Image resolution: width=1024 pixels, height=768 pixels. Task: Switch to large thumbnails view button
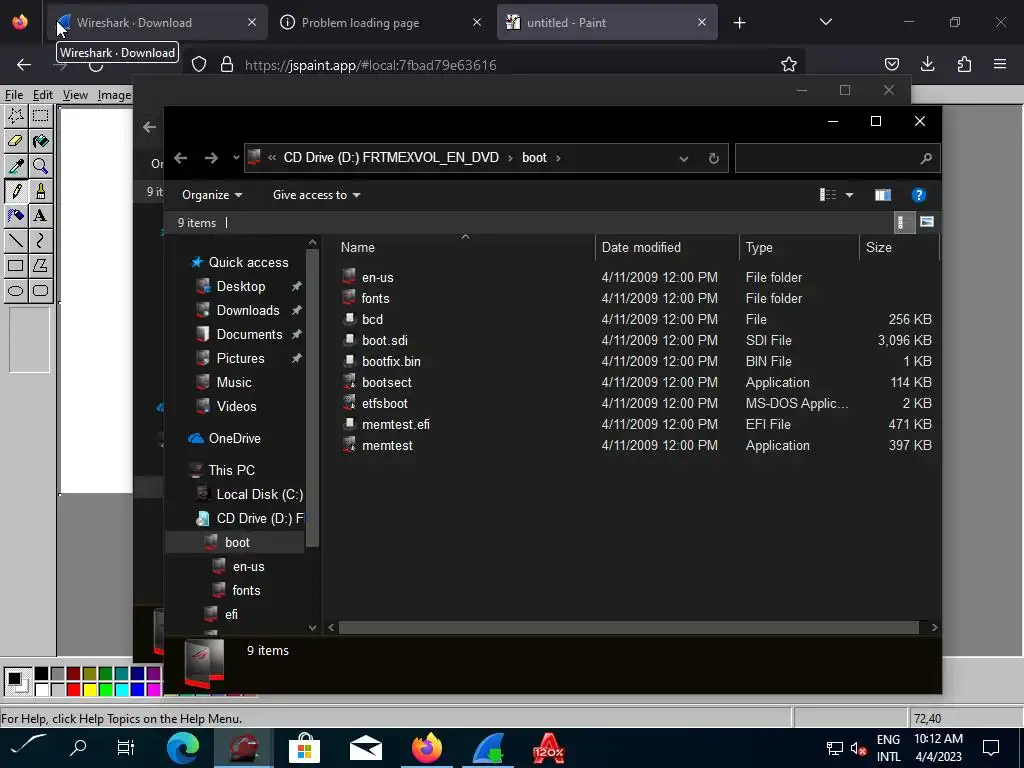[927, 222]
